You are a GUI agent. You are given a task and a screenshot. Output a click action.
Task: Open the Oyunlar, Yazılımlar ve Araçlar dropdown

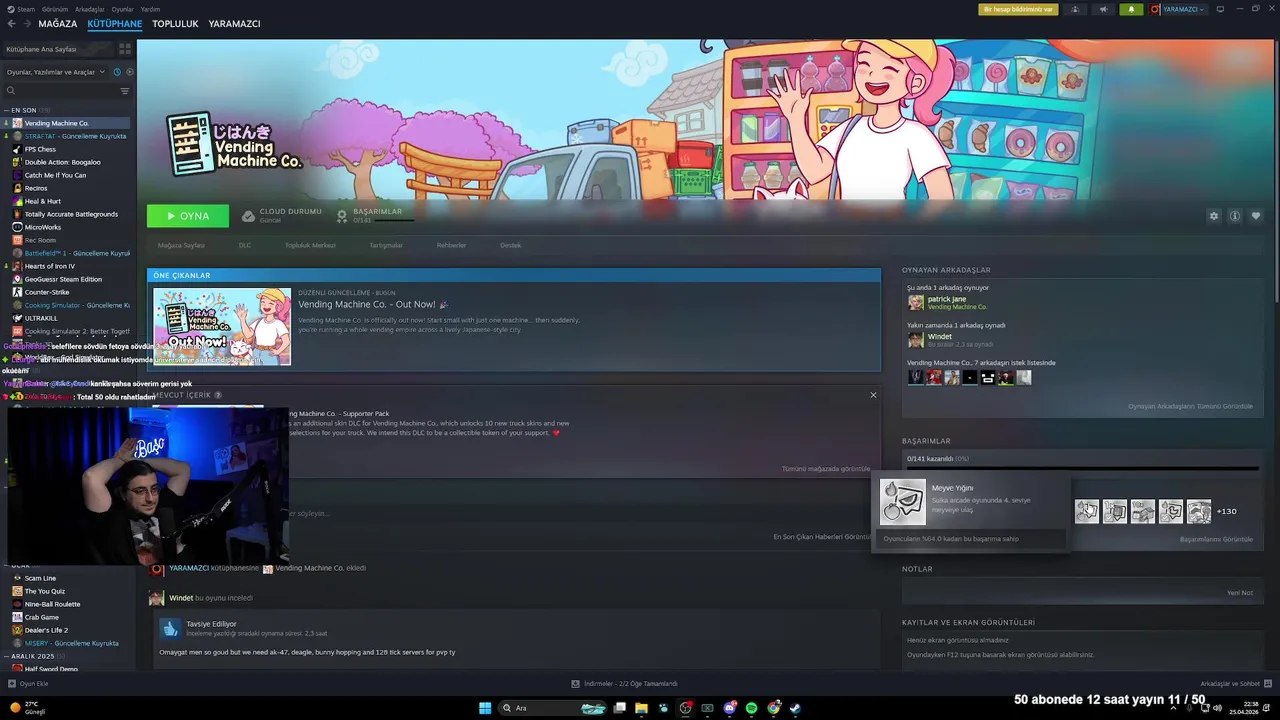click(x=54, y=72)
